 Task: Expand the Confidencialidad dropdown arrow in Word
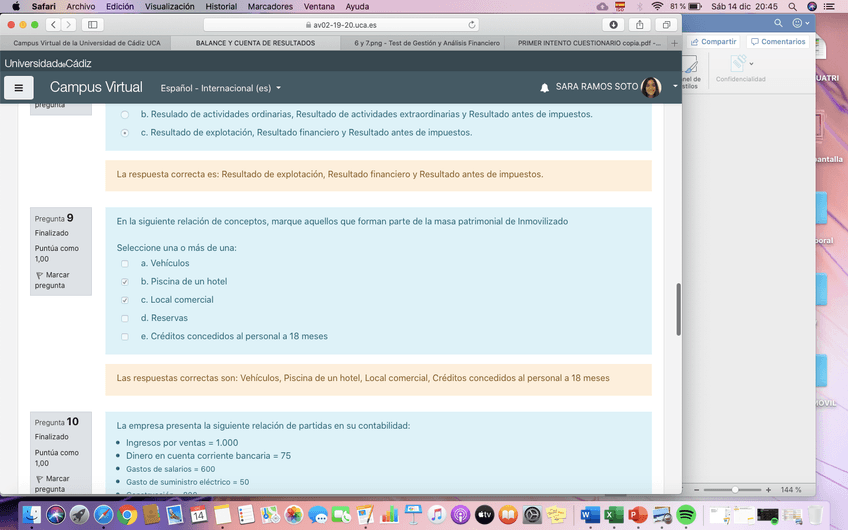tap(751, 64)
